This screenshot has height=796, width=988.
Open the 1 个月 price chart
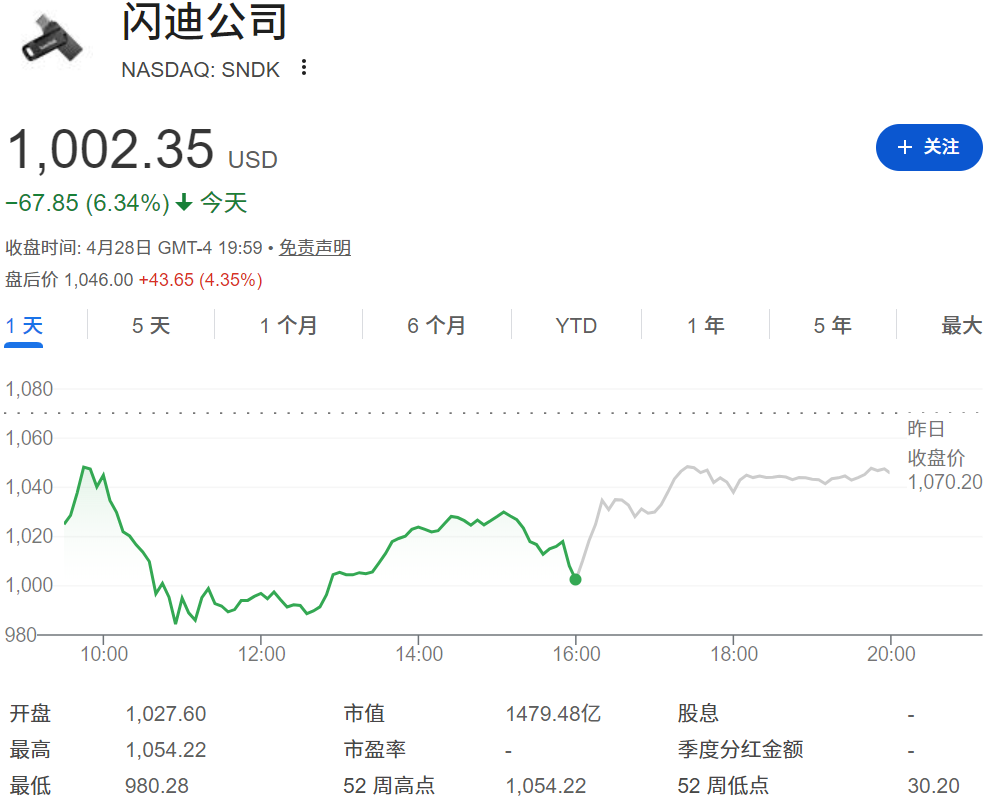click(x=287, y=325)
